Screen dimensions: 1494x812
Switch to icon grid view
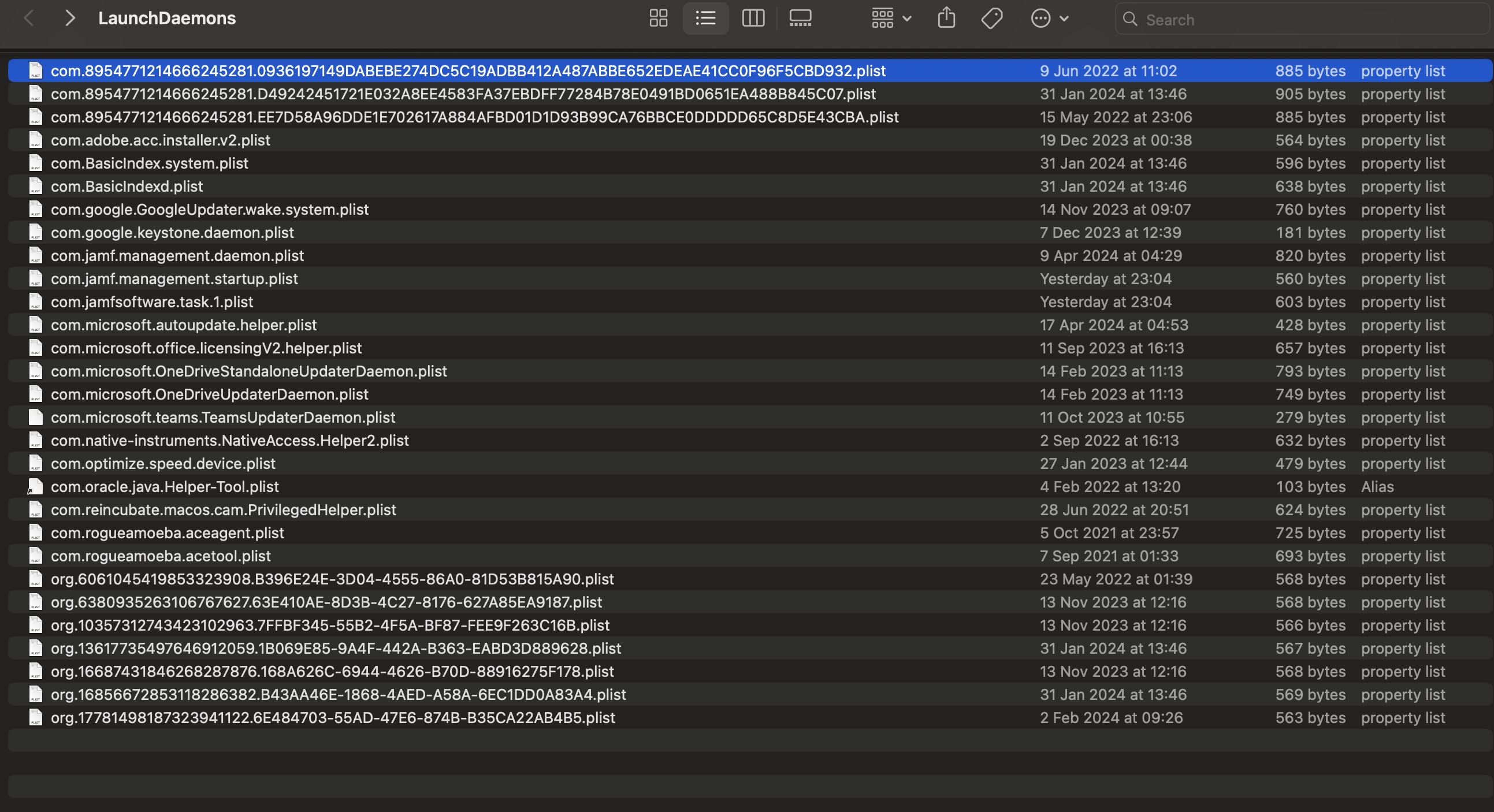(x=658, y=18)
